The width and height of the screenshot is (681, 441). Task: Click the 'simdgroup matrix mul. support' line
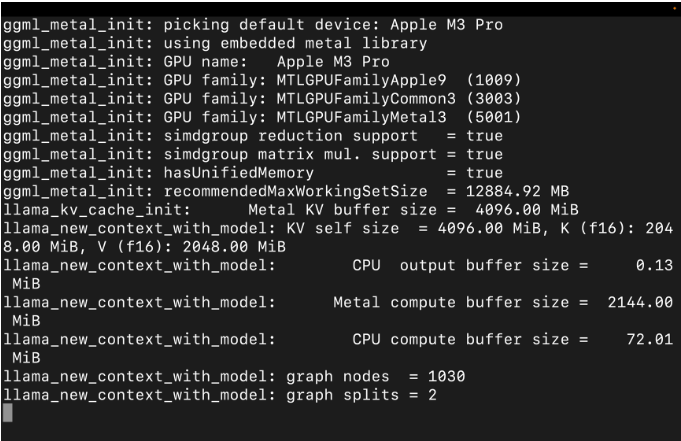(253, 155)
